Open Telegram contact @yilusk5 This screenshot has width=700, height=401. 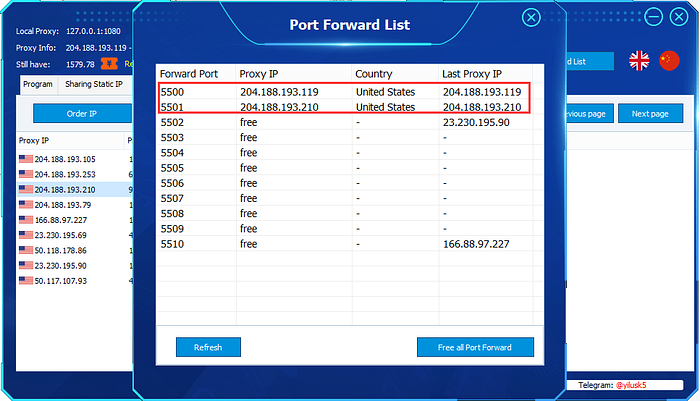[x=631, y=385]
